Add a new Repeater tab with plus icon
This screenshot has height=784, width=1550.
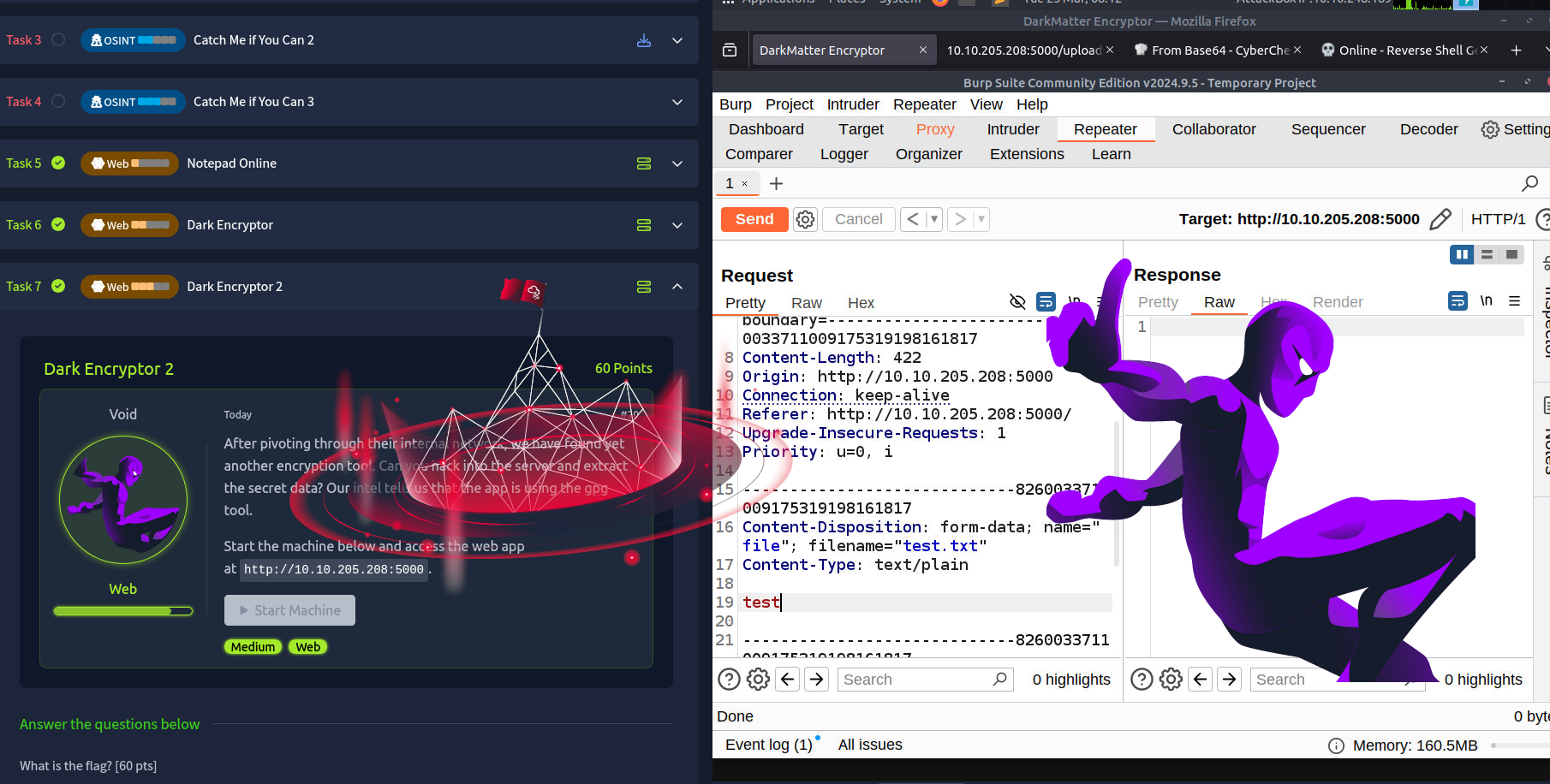776,184
